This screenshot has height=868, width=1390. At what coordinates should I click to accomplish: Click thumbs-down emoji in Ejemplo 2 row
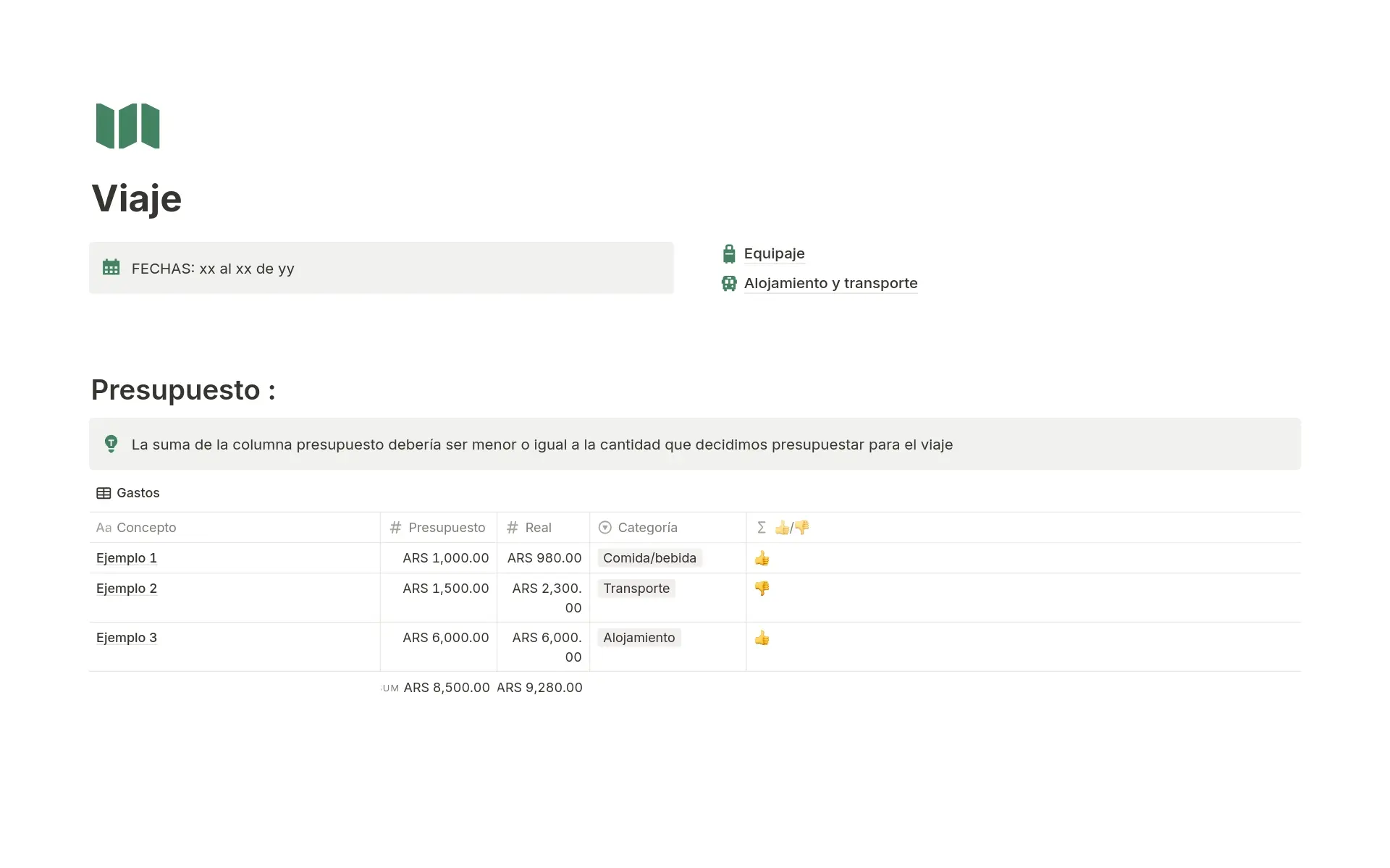tap(762, 589)
